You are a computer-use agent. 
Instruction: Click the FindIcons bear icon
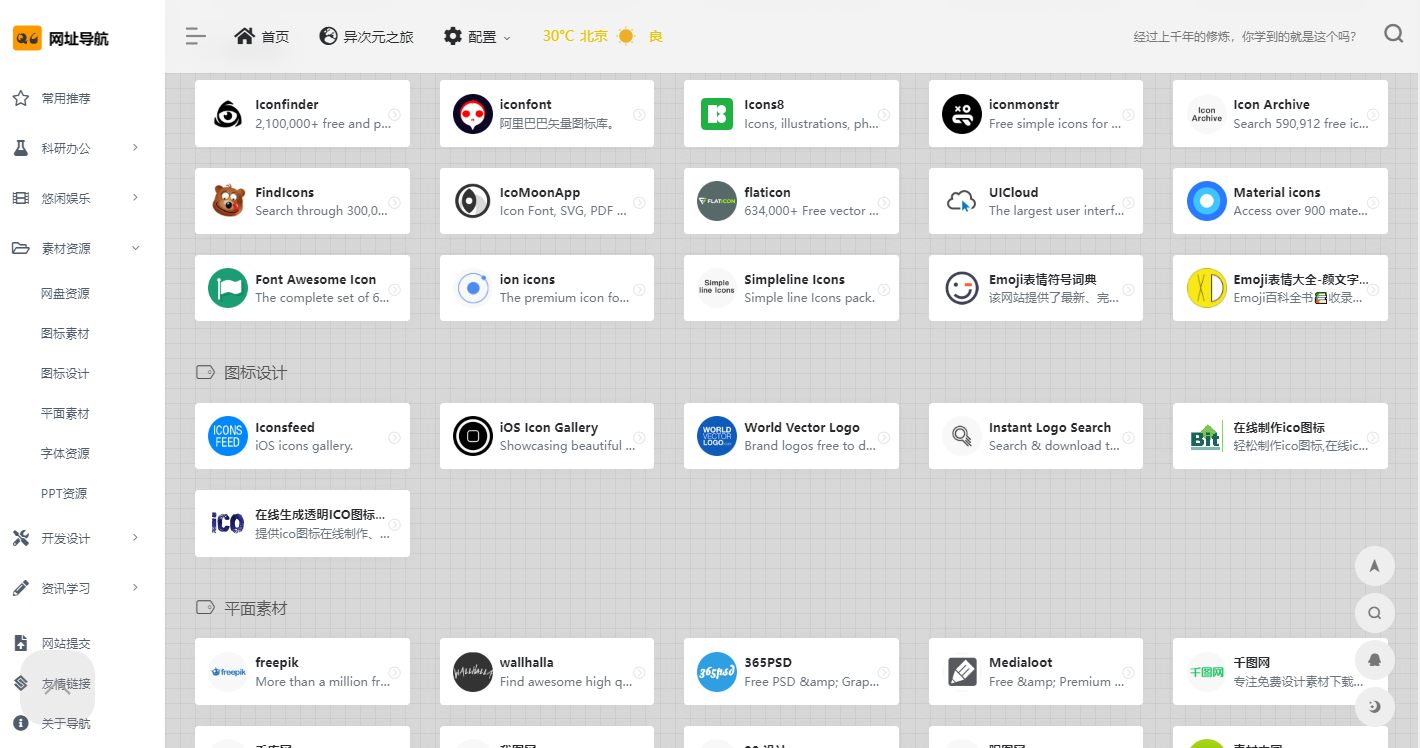228,201
